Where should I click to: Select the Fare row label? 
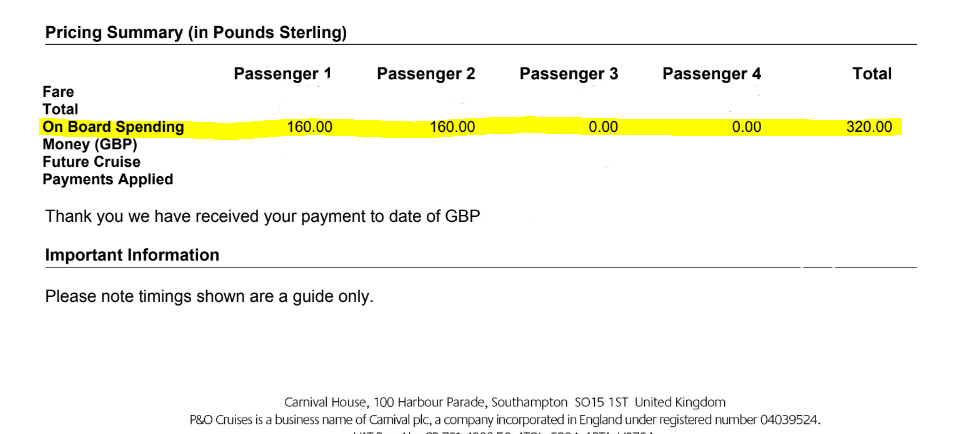tap(58, 92)
